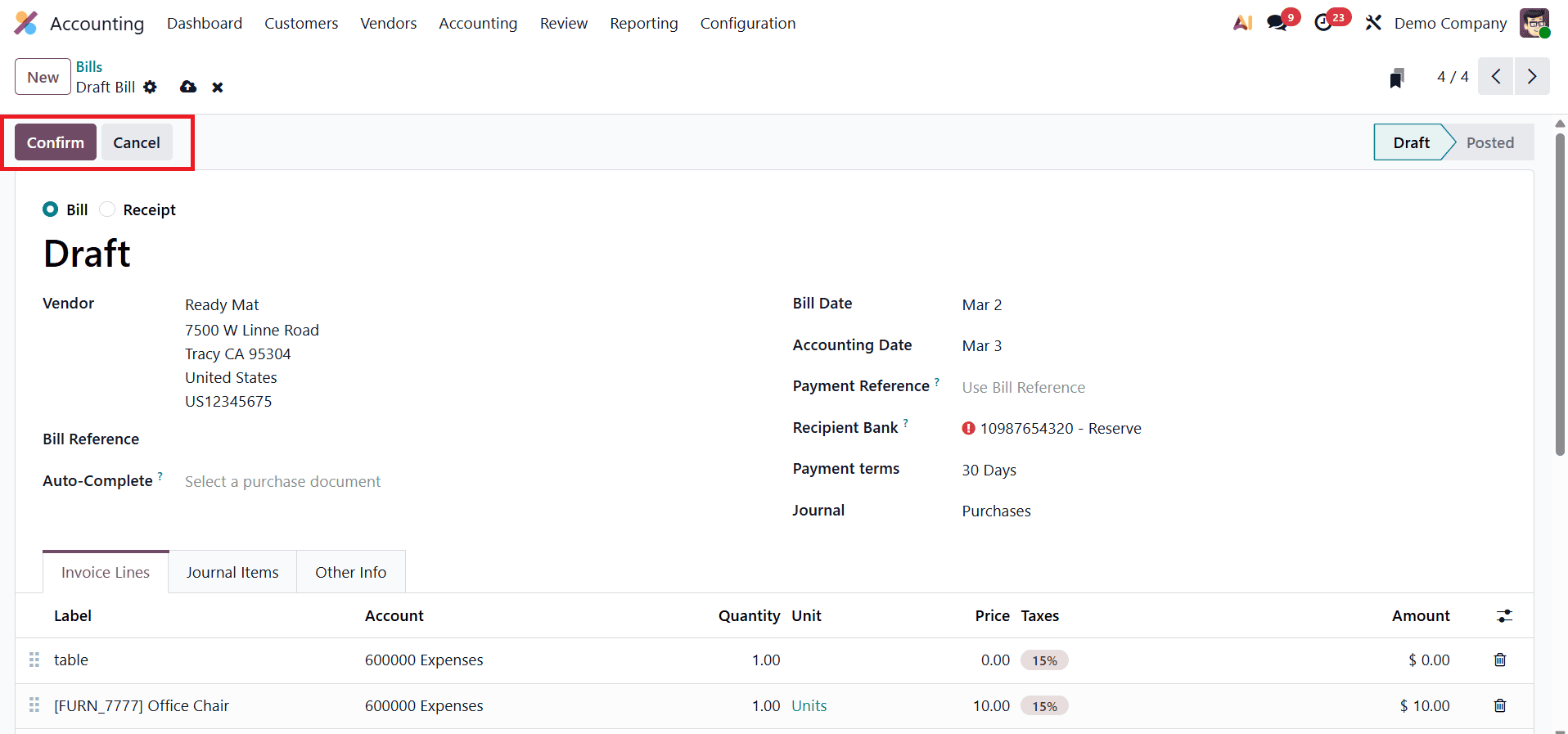Delete the Office Chair line trash icon
The width and height of the screenshot is (1568, 734).
click(x=1500, y=705)
